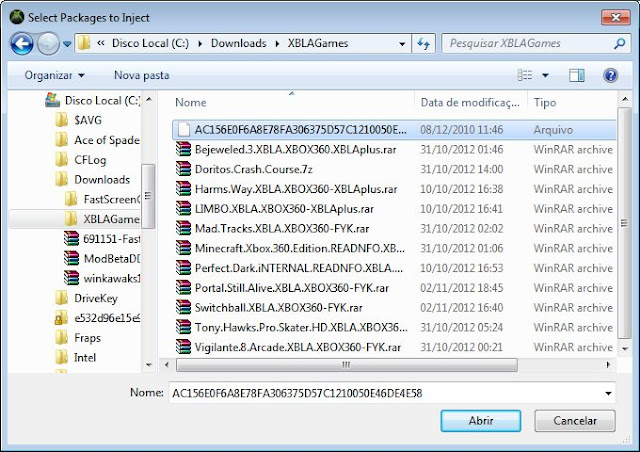Image resolution: width=640 pixels, height=452 pixels.
Task: Select the DriveKey folder in the tree
Action: click(x=86, y=298)
